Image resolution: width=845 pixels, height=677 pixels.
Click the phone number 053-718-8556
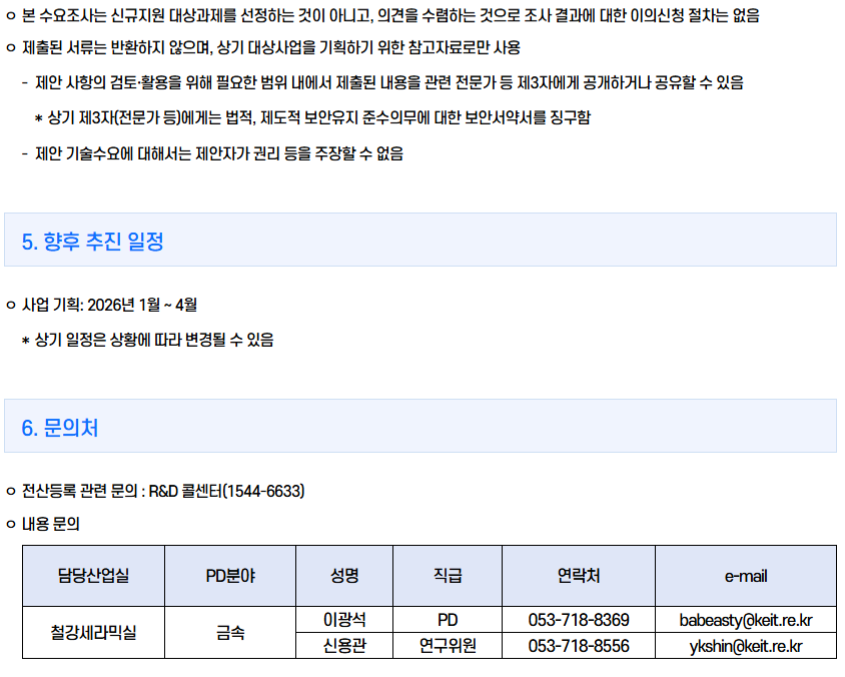[x=578, y=646]
